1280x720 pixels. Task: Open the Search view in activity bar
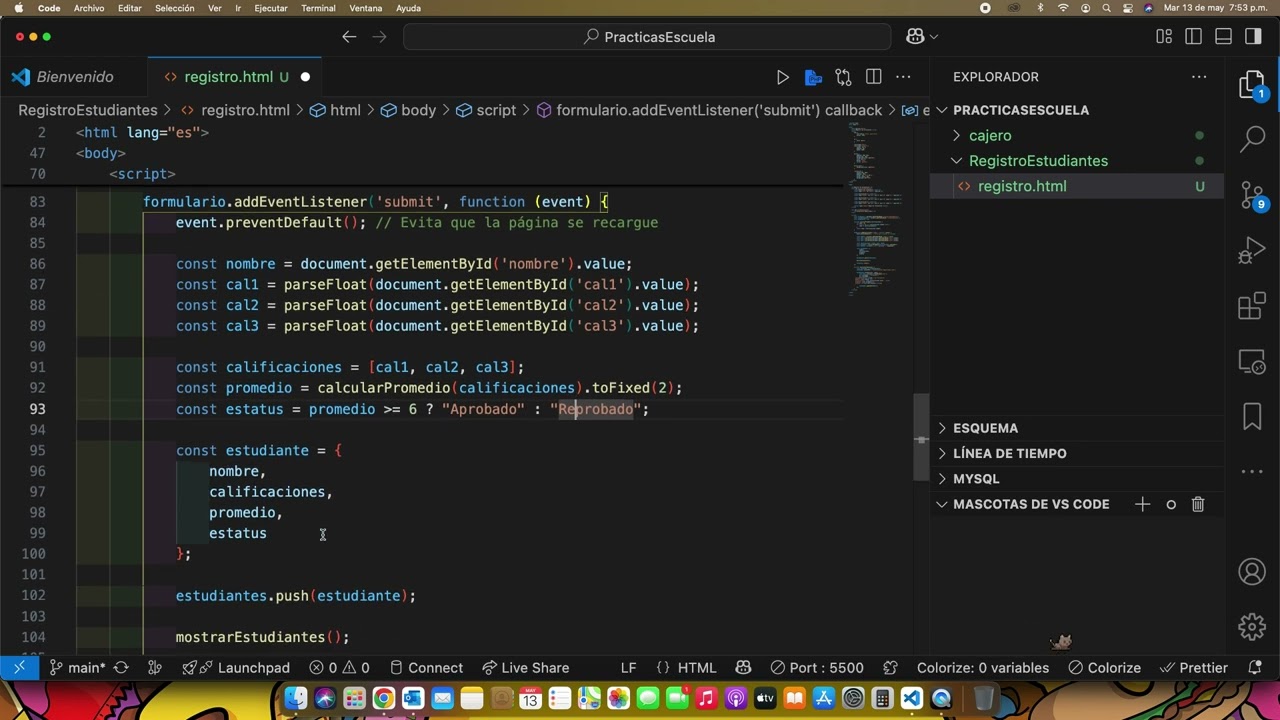(x=1252, y=139)
